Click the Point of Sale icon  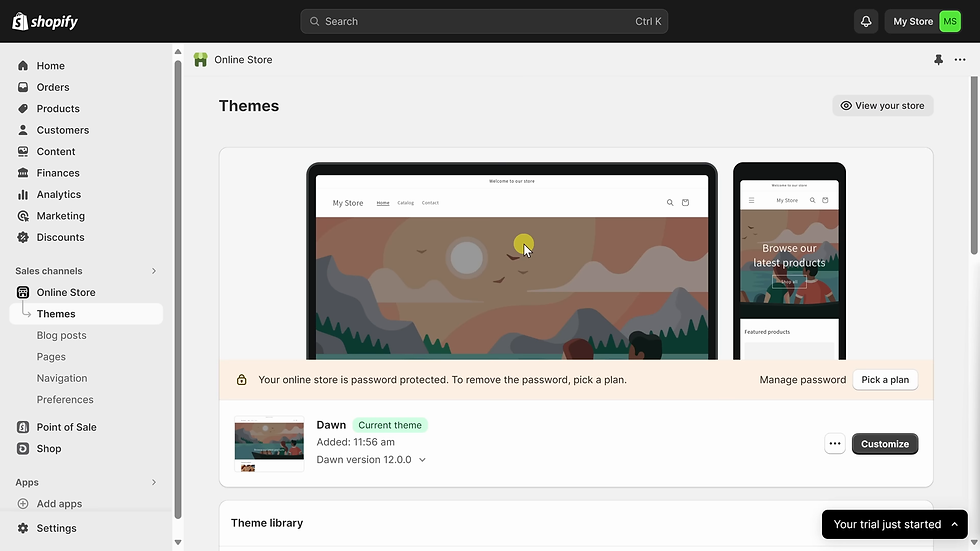[x=23, y=427]
